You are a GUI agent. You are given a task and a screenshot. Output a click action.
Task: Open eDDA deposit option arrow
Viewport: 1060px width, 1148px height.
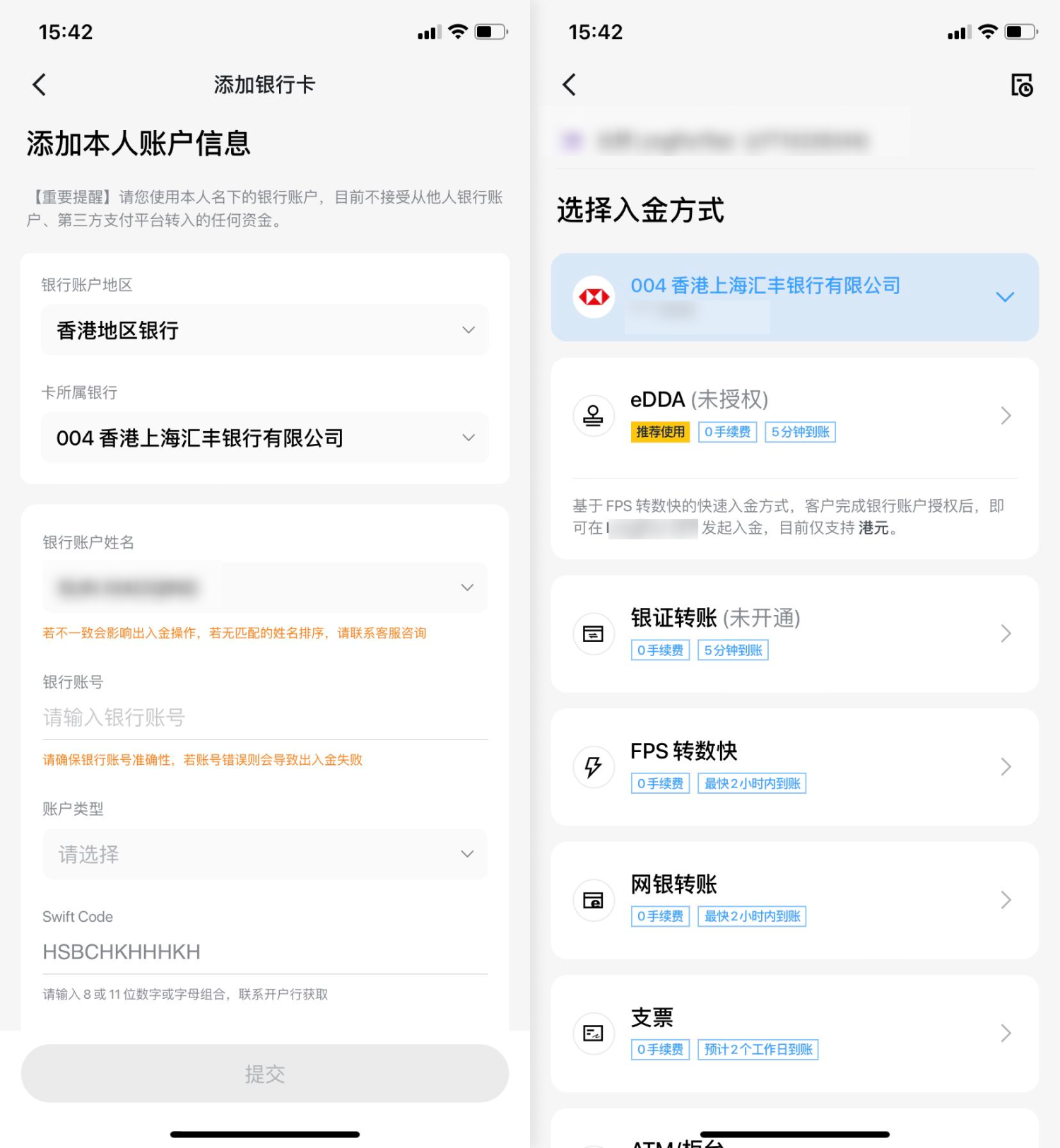pos(1006,416)
